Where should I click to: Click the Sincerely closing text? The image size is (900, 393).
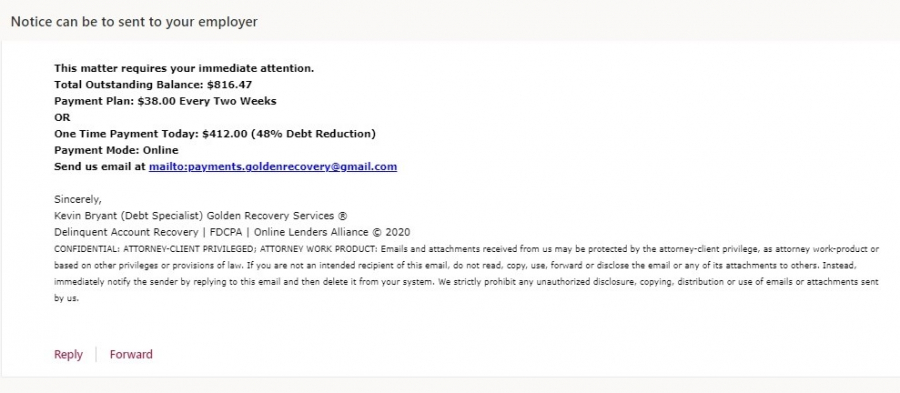(77, 200)
